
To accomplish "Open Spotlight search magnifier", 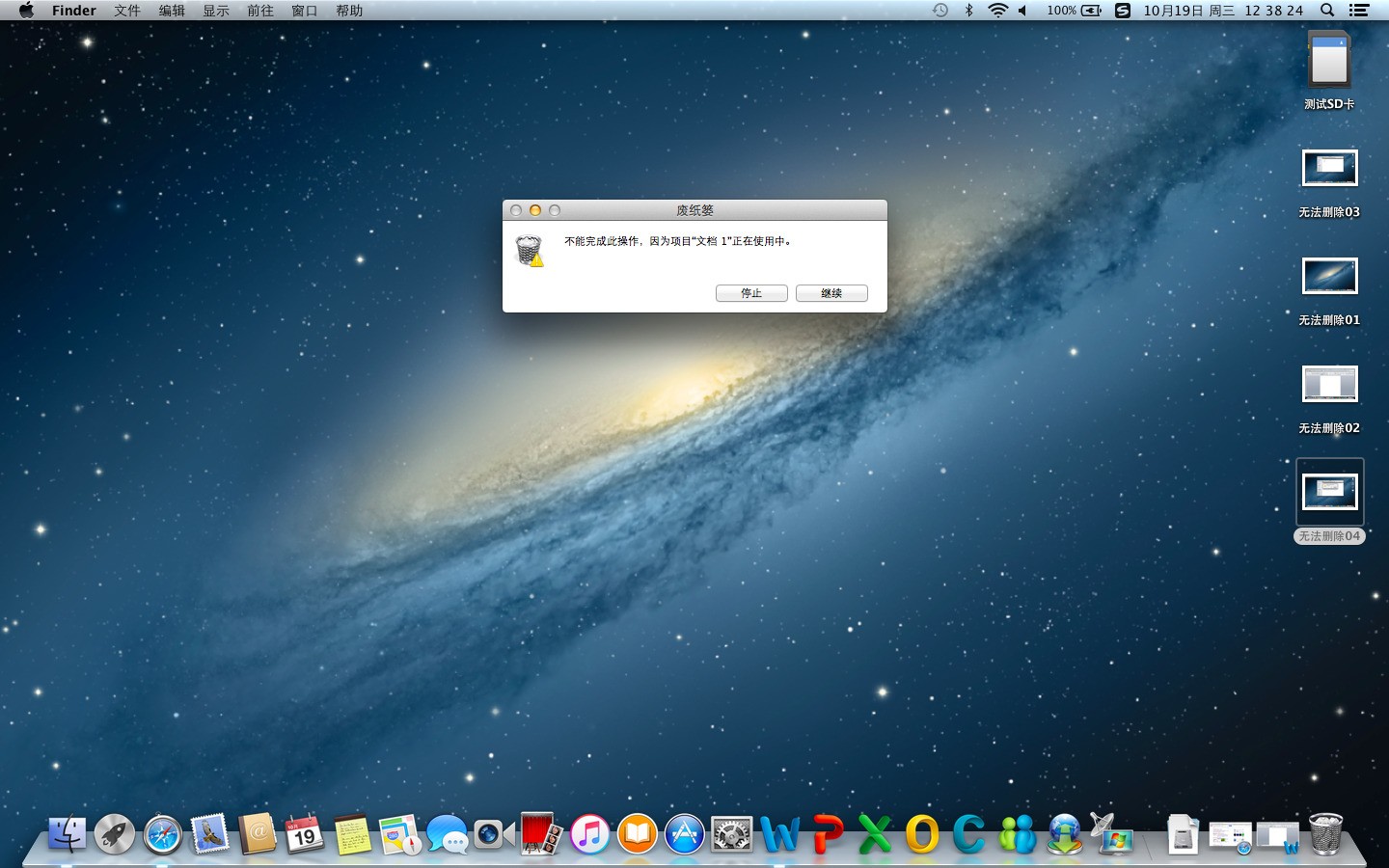I will tap(1327, 11).
